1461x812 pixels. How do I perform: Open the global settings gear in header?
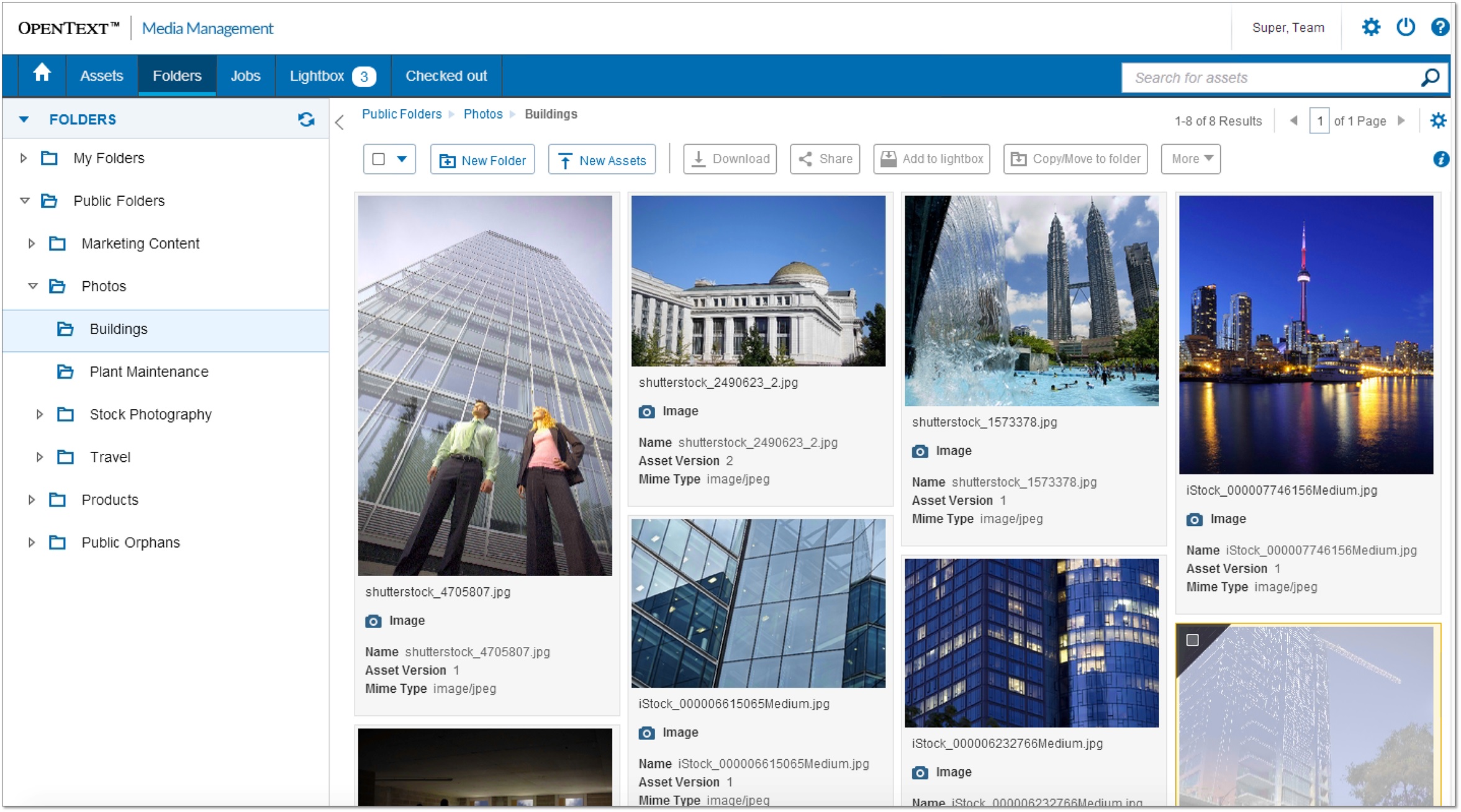click(1371, 27)
